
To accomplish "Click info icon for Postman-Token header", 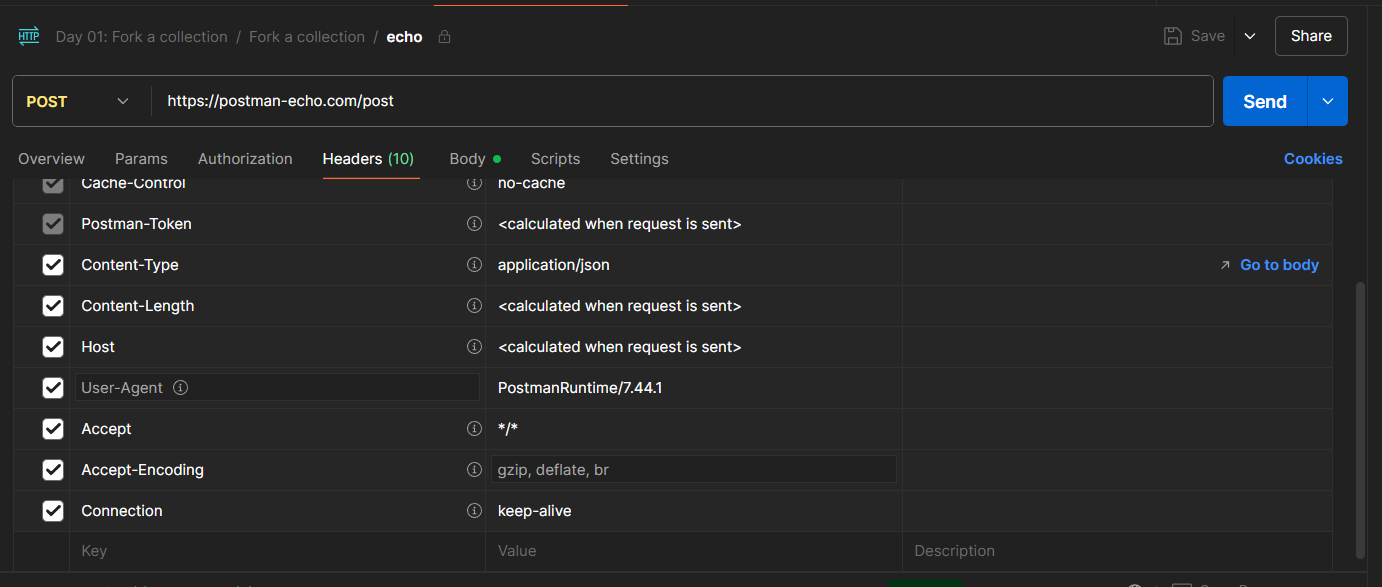I will pyautogui.click(x=475, y=224).
